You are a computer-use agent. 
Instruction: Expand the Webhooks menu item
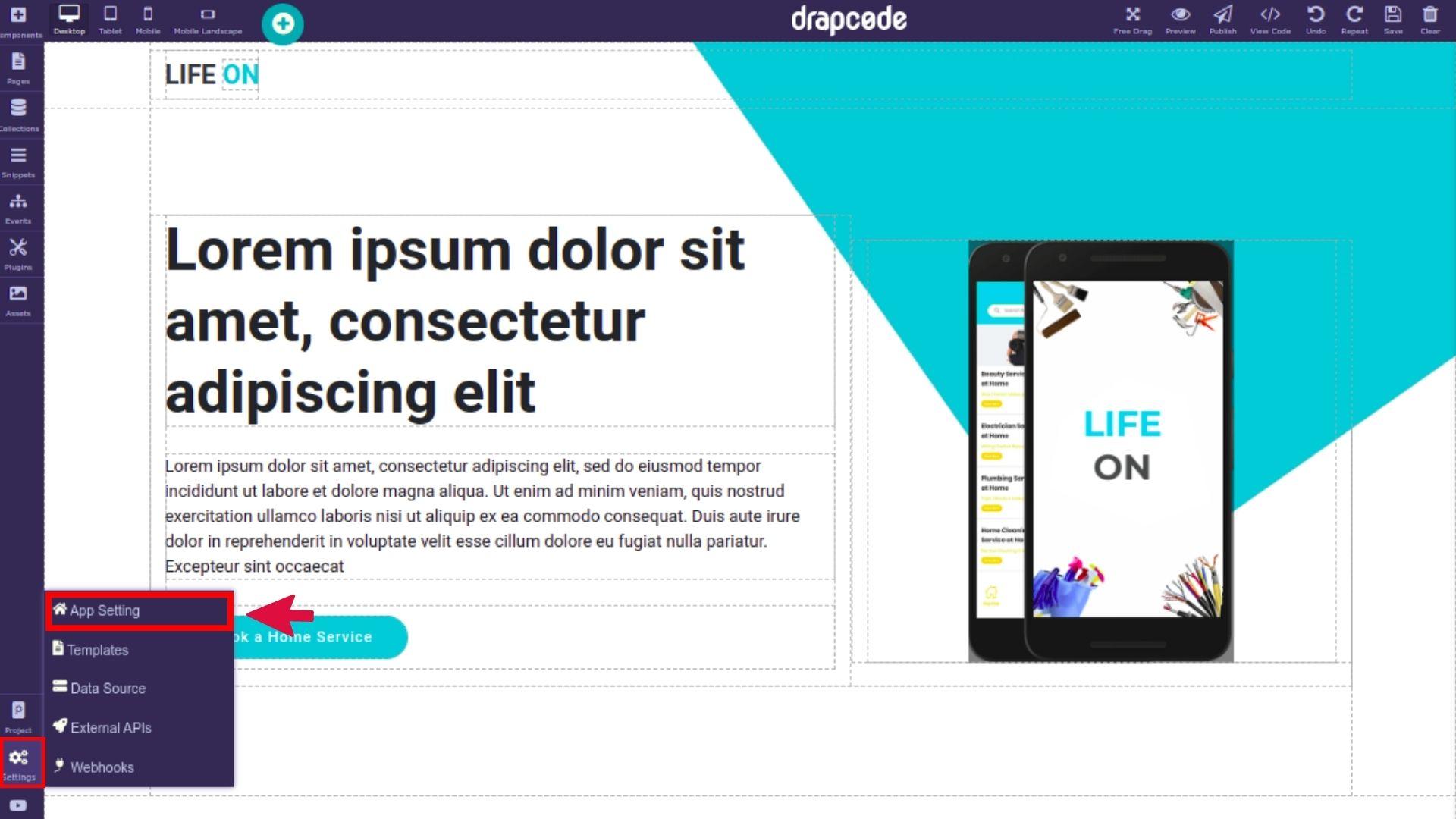pyautogui.click(x=102, y=766)
